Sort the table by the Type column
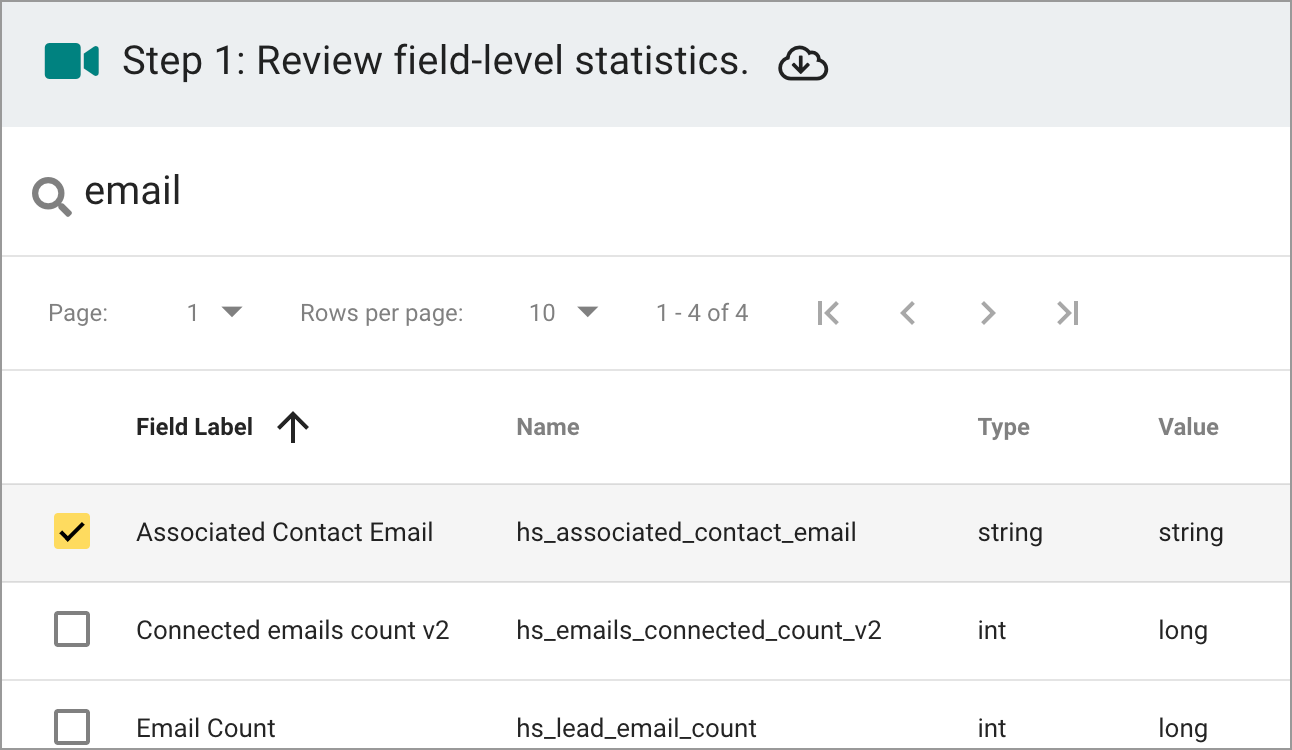The width and height of the screenshot is (1292, 750). (1003, 427)
